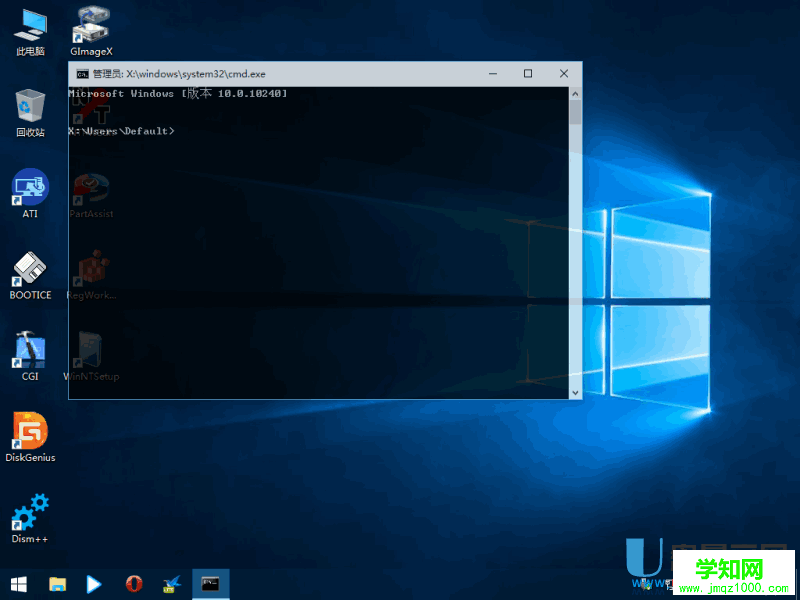Click the blue bird taskbar icon
Image resolution: width=800 pixels, height=600 pixels.
(x=172, y=584)
